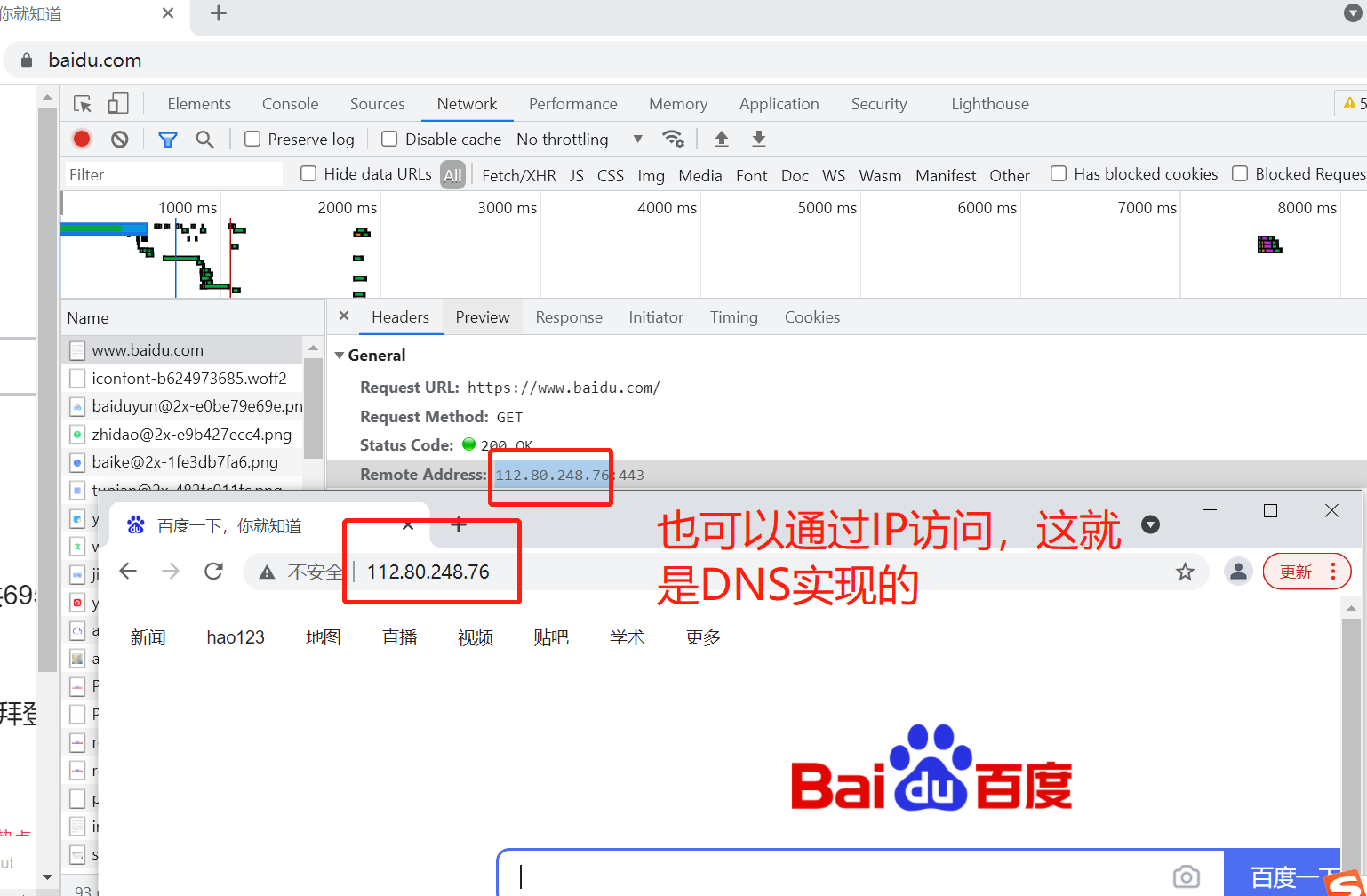This screenshot has height=896, width=1367.
Task: Filter requests by Fetch/XHR
Action: 519,175
